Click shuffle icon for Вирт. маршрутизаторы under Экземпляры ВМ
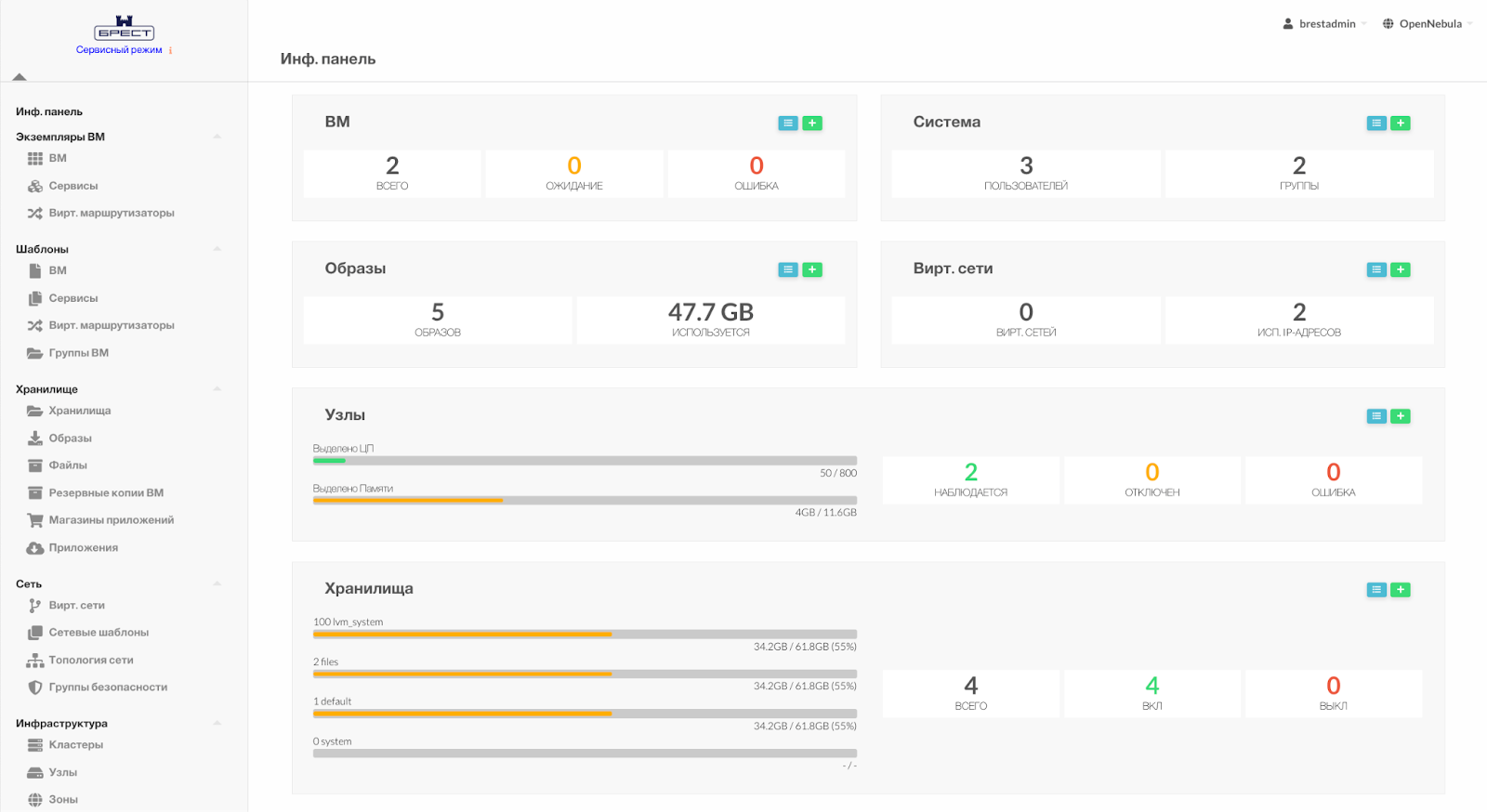 pyautogui.click(x=35, y=214)
